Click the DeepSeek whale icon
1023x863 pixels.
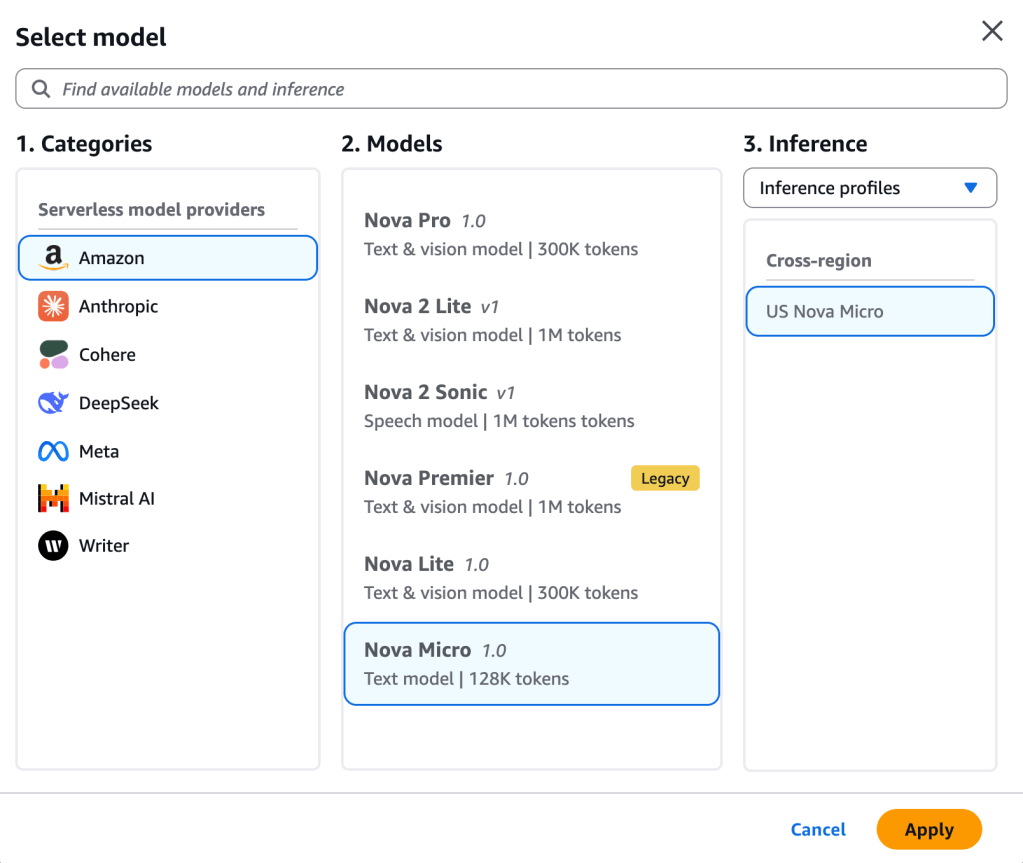tap(53, 403)
